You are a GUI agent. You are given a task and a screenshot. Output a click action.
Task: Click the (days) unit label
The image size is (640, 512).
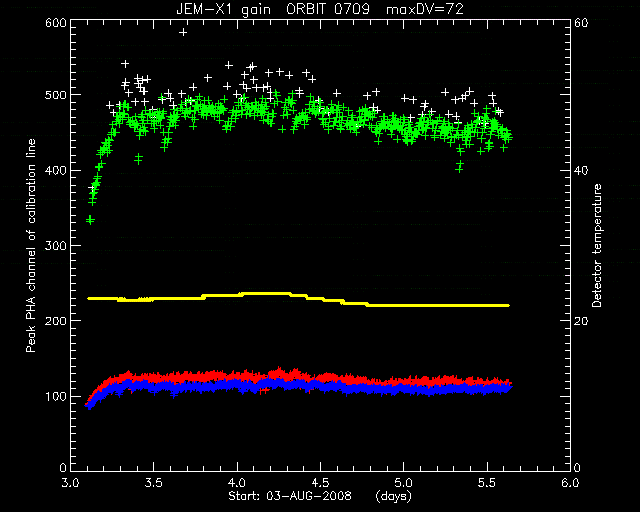coord(393,496)
